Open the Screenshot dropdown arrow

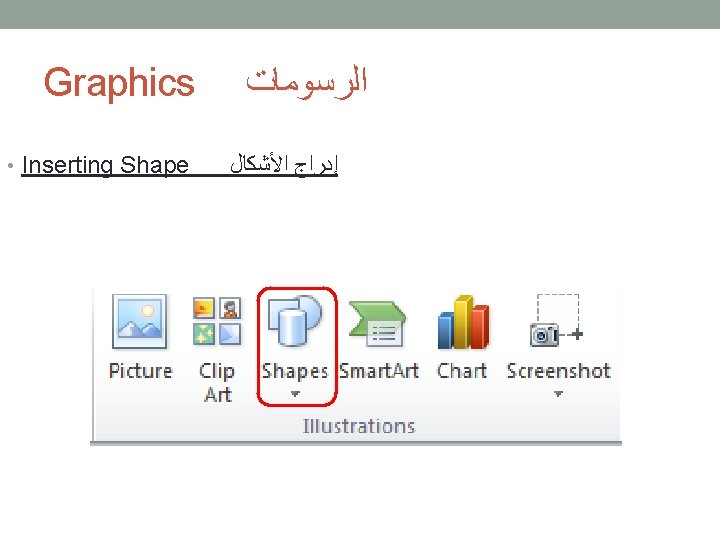click(558, 394)
